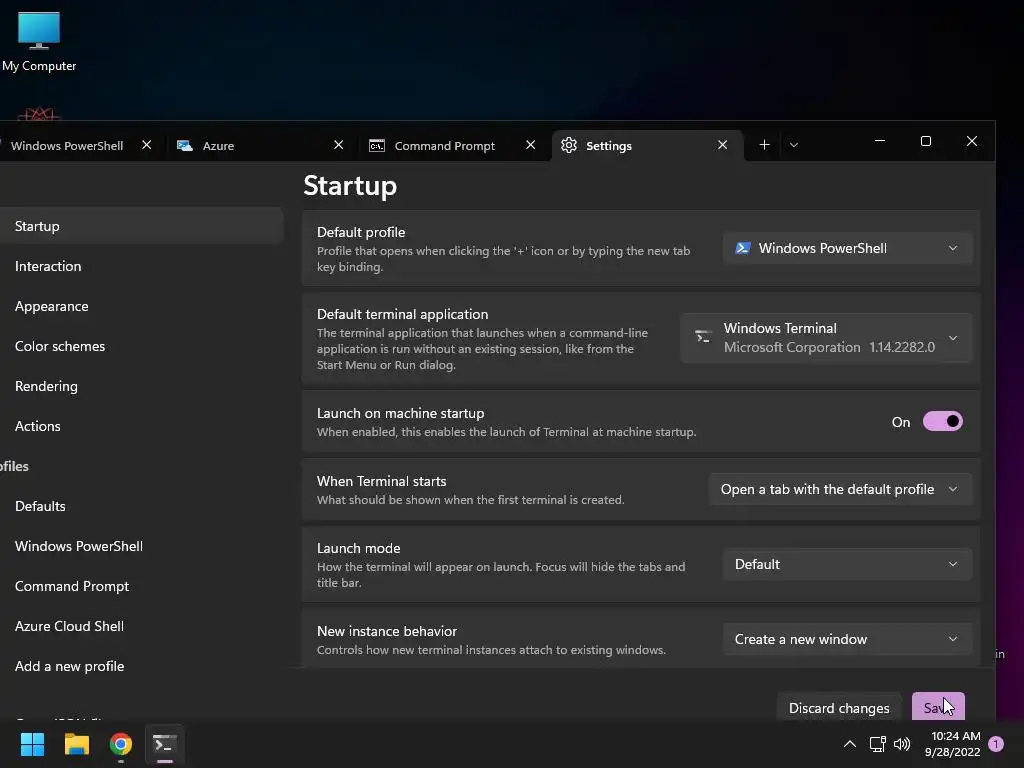Click Windows Terminal taskbar icon

(x=165, y=744)
